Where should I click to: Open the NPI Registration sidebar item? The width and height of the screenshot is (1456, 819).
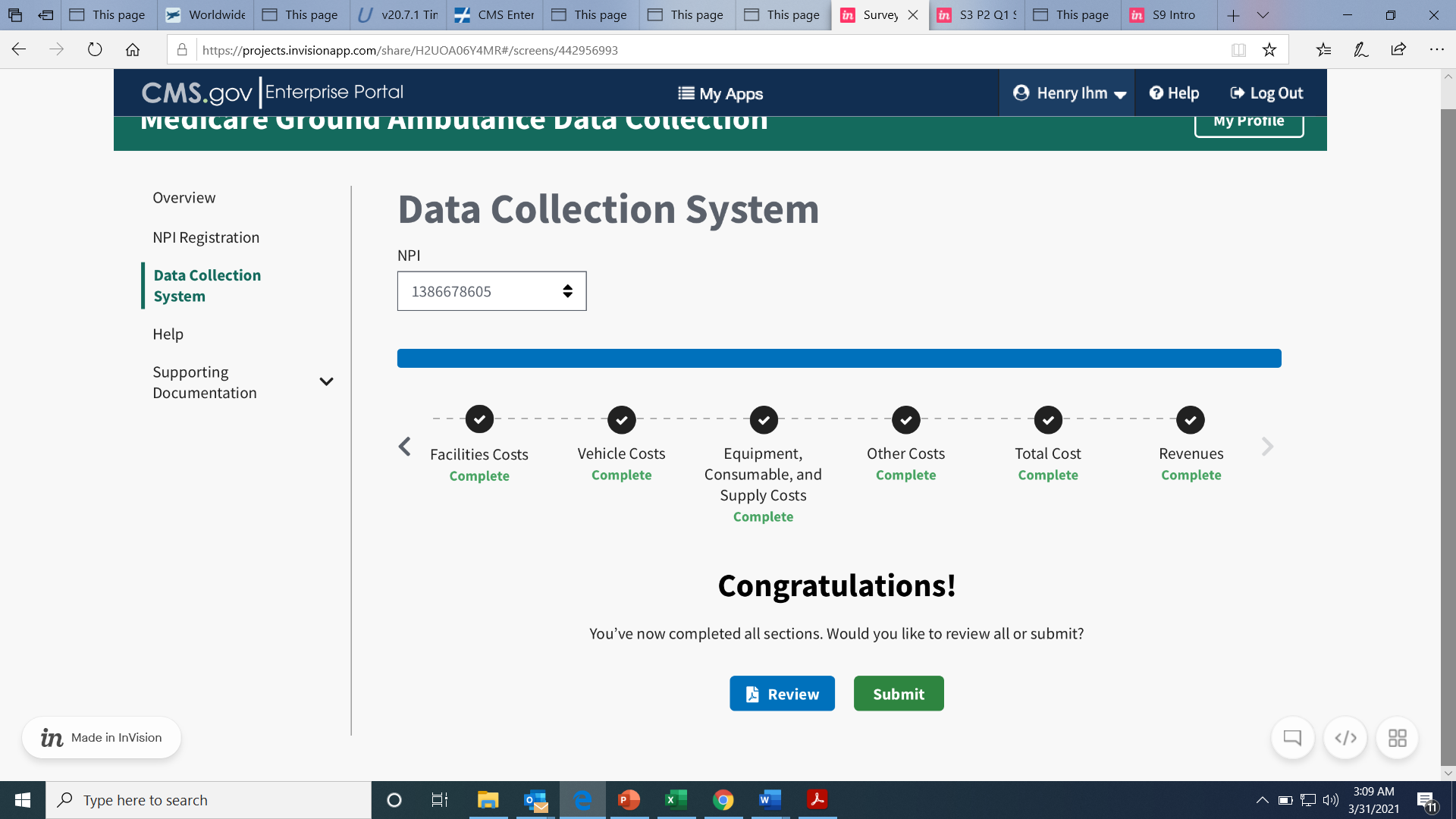tap(206, 237)
